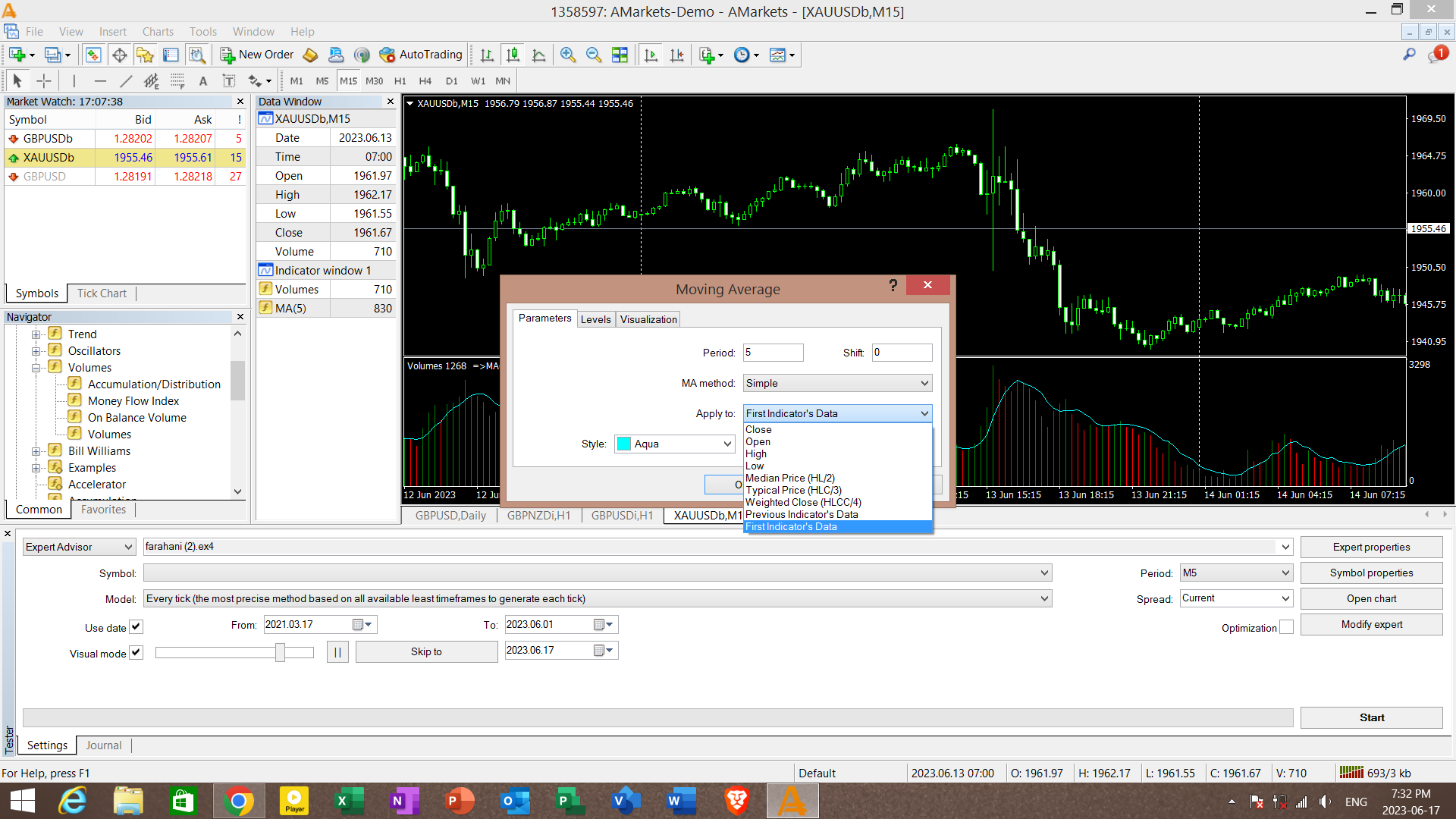Open Chrome from the taskbar
This screenshot has height=819, width=1456.
click(x=238, y=801)
